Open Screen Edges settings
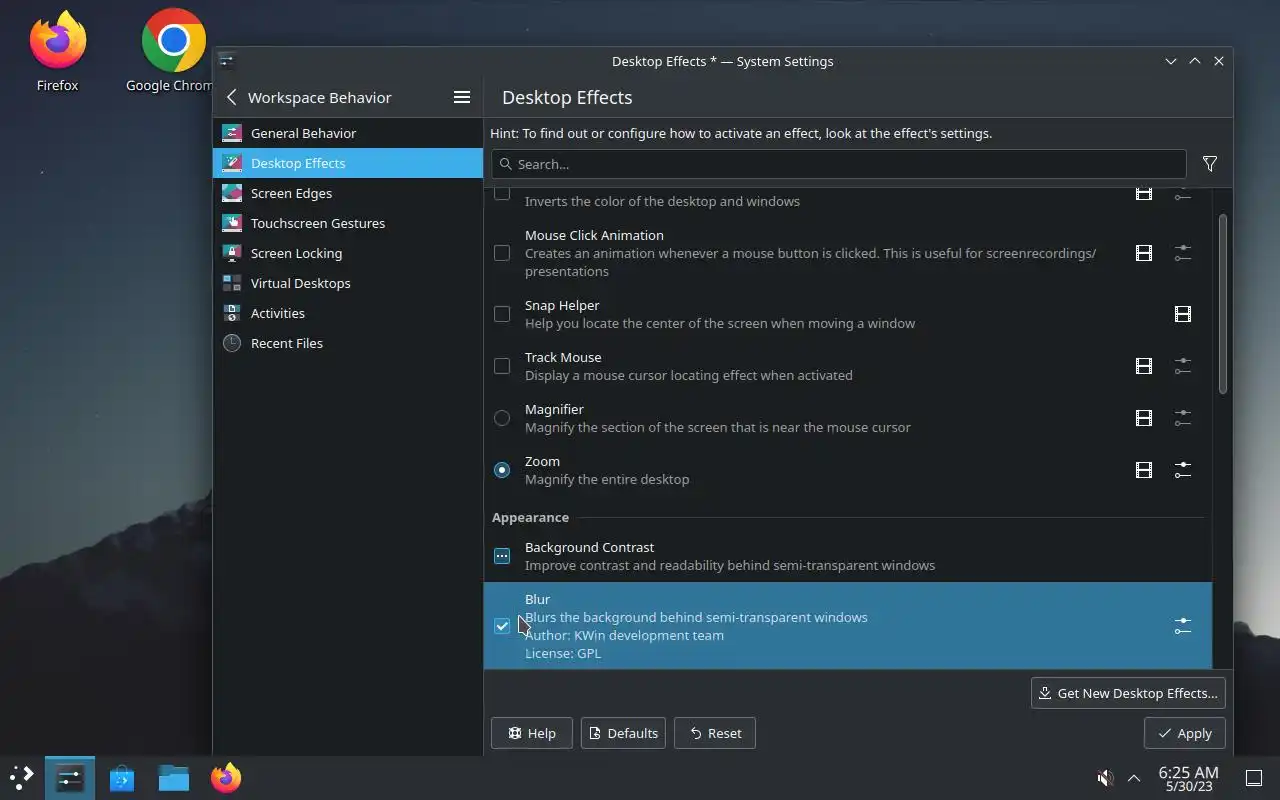Viewport: 1280px width, 800px height. coord(348,193)
